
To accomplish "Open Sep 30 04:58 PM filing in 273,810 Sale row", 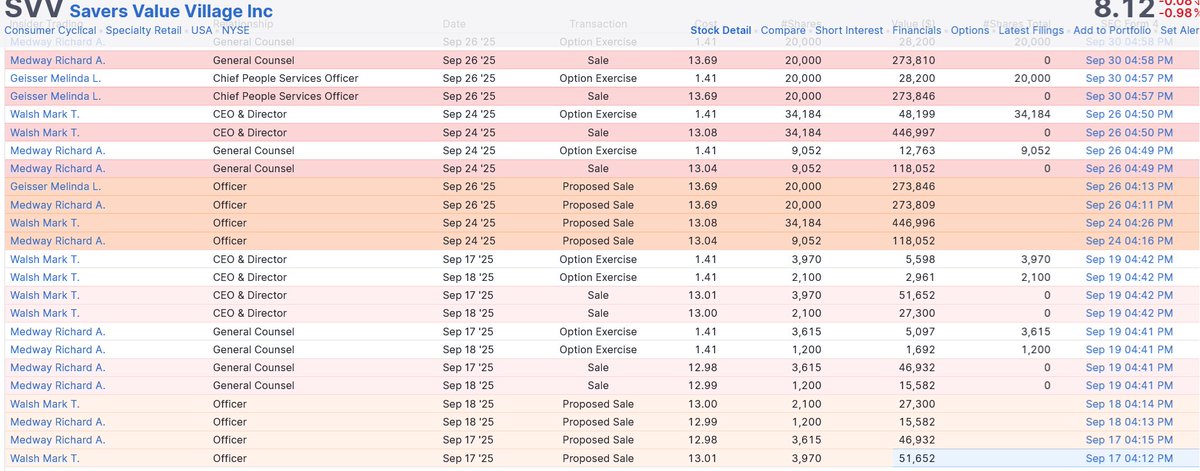I will coord(1130,60).
